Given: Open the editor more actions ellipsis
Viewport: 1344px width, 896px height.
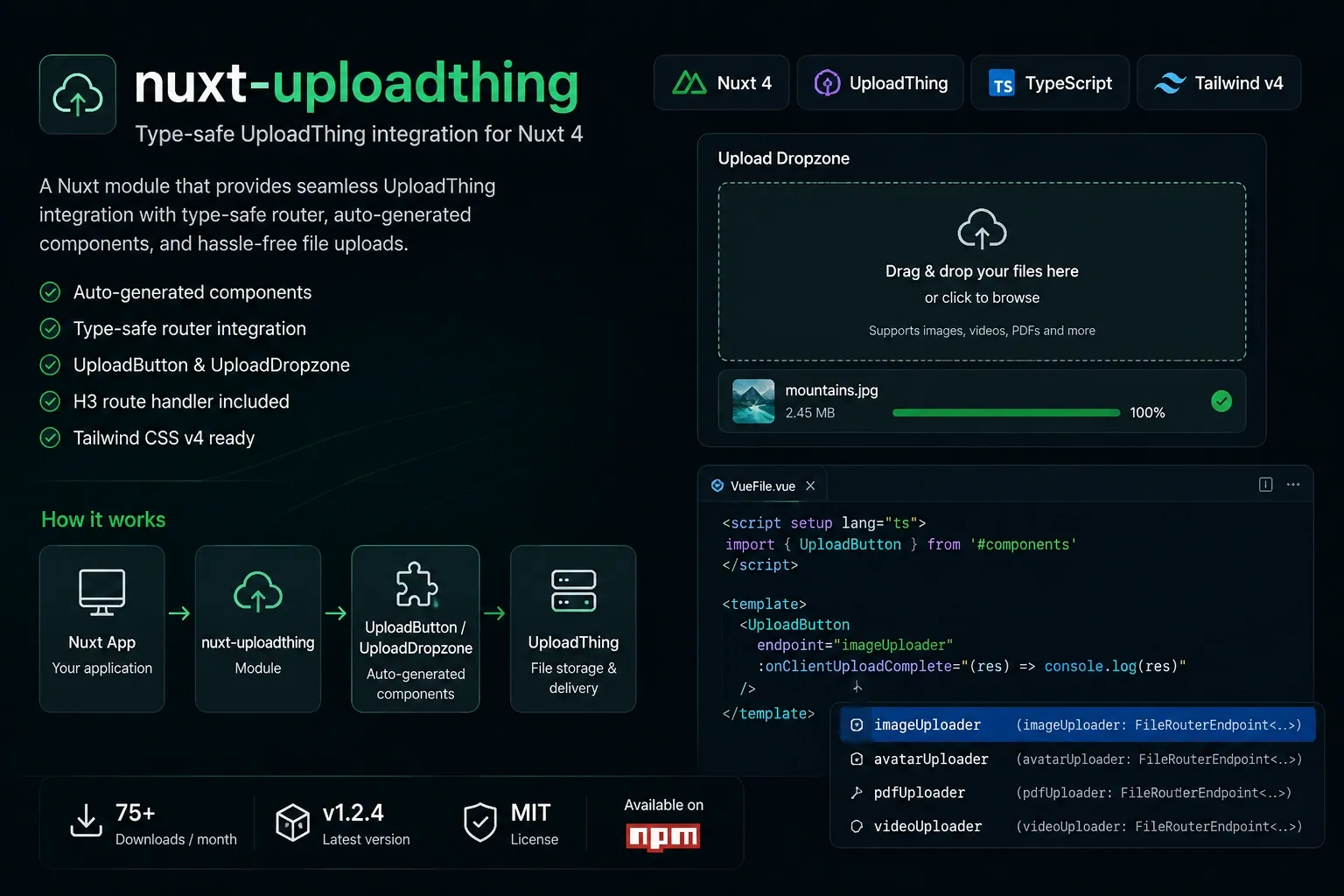Looking at the screenshot, I should tap(1293, 485).
